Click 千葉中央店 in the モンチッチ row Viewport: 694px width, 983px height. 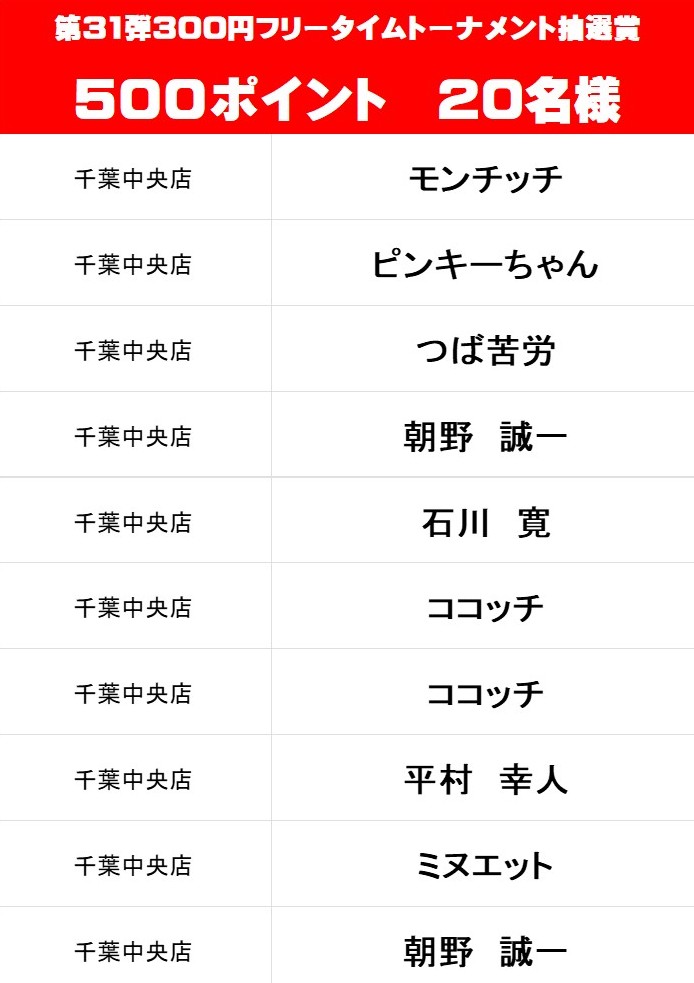click(x=133, y=180)
